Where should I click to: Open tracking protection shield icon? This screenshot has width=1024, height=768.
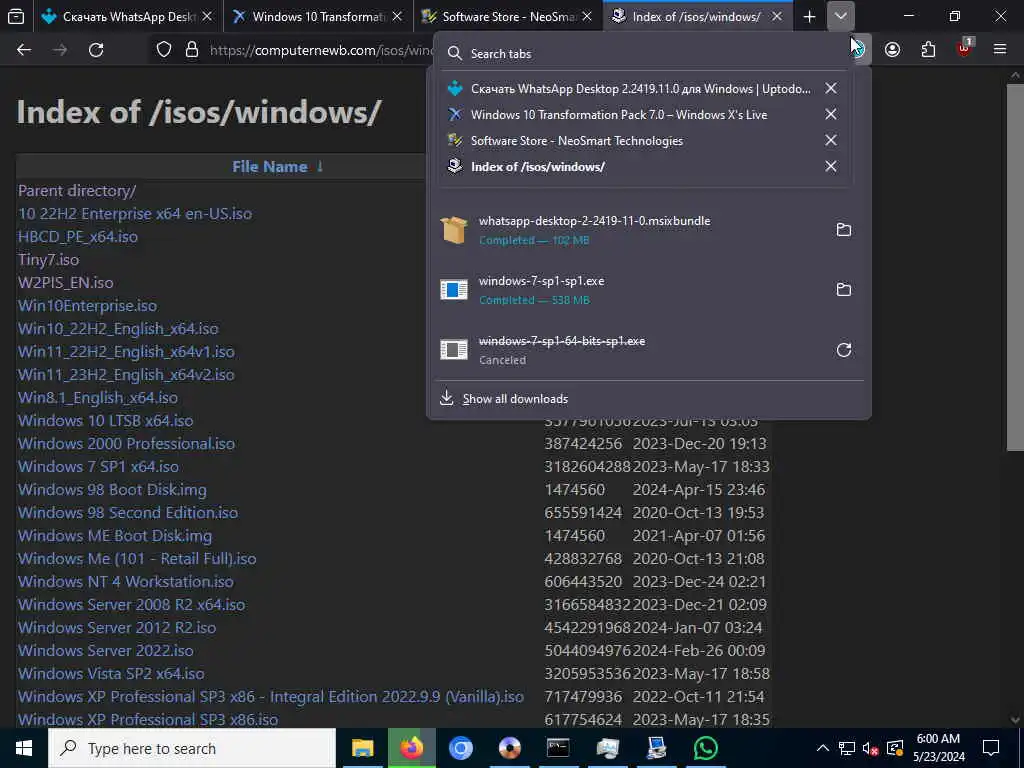[x=164, y=50]
